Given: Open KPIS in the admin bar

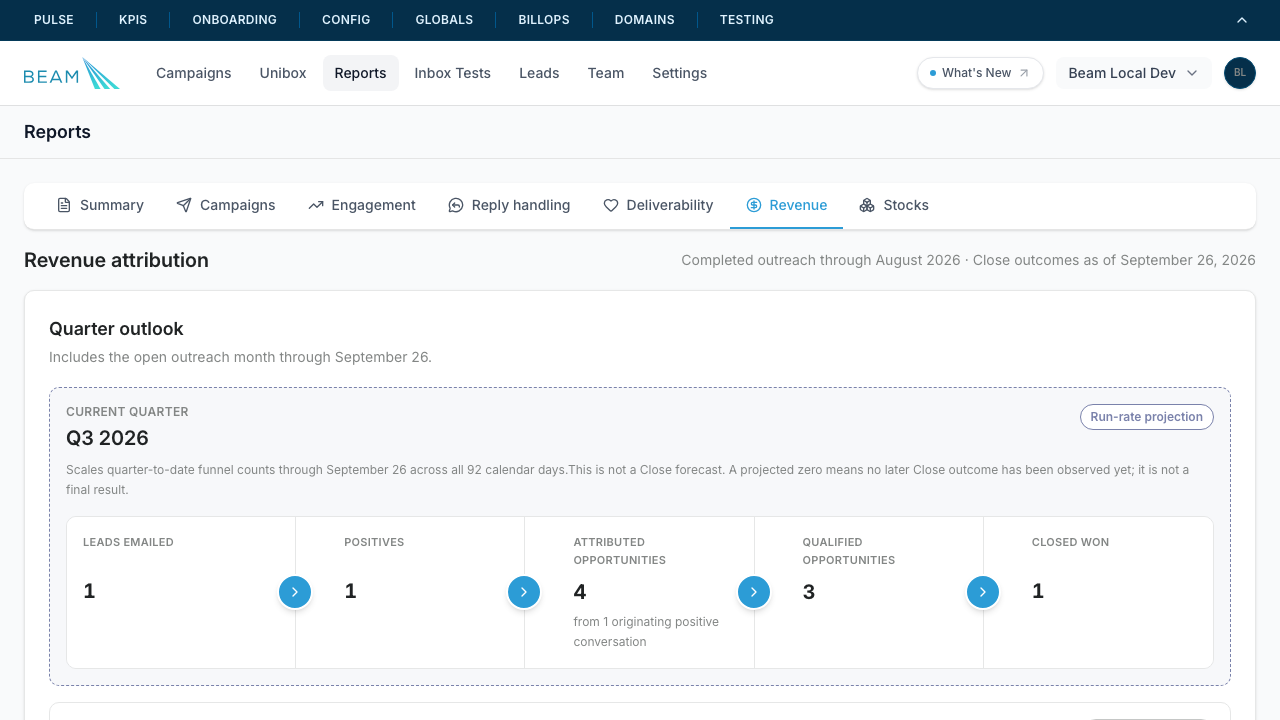Looking at the screenshot, I should (133, 20).
